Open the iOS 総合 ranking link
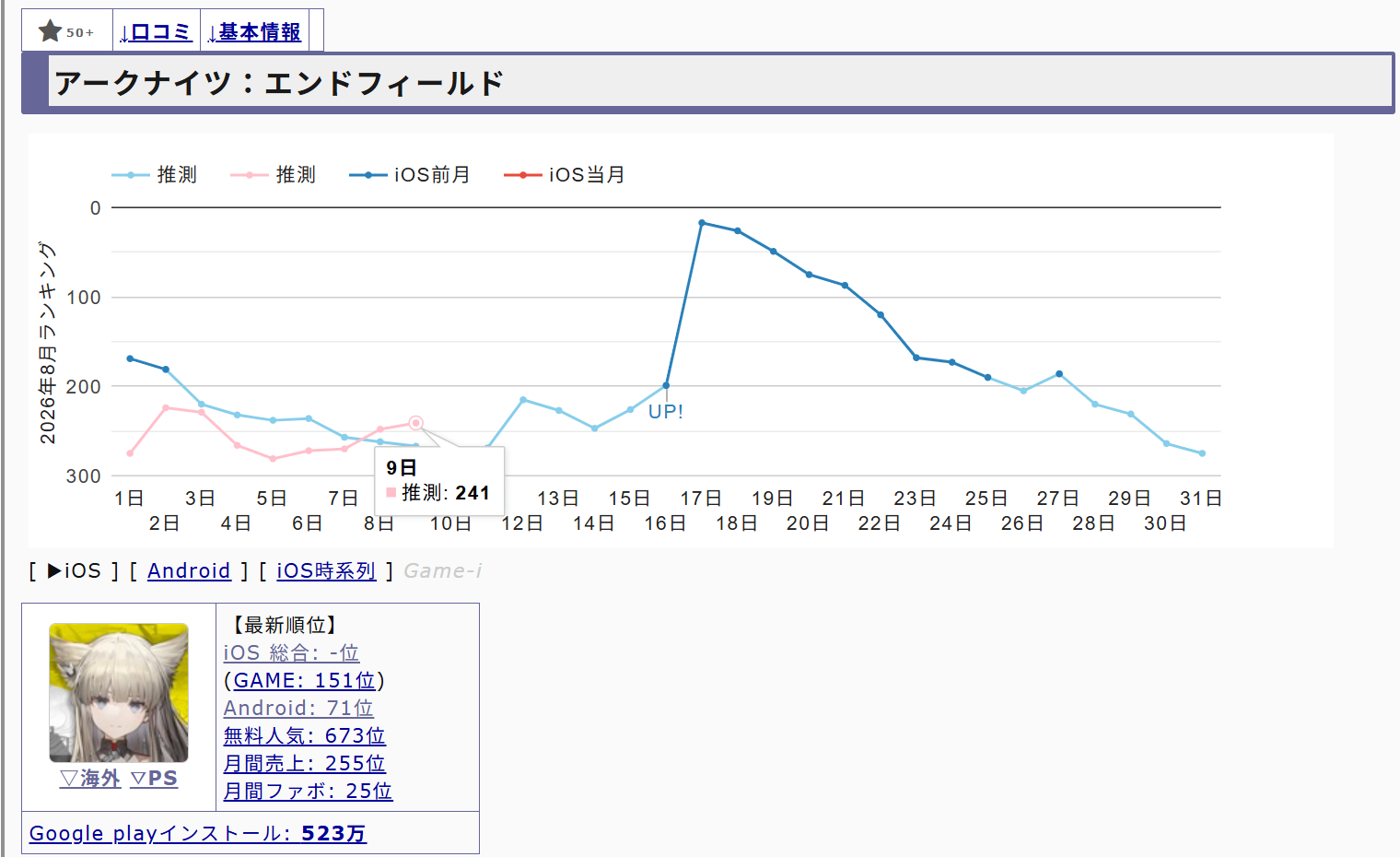The image size is (1400, 857). (291, 653)
